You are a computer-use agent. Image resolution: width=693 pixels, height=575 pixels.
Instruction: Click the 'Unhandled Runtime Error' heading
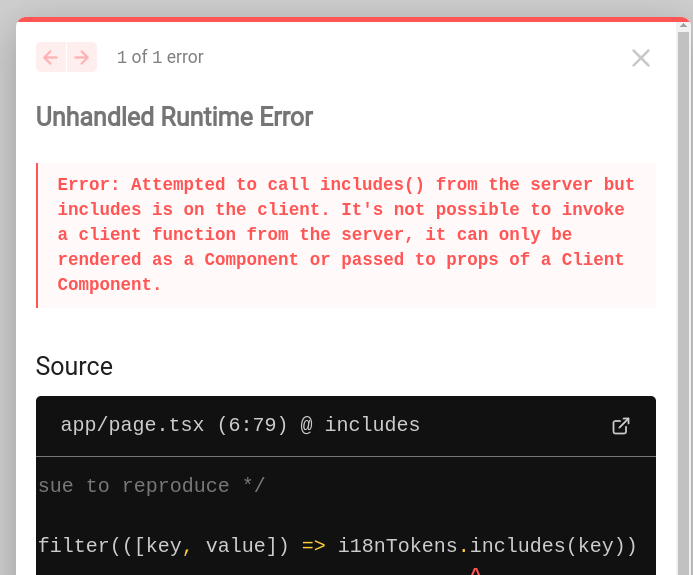click(174, 117)
